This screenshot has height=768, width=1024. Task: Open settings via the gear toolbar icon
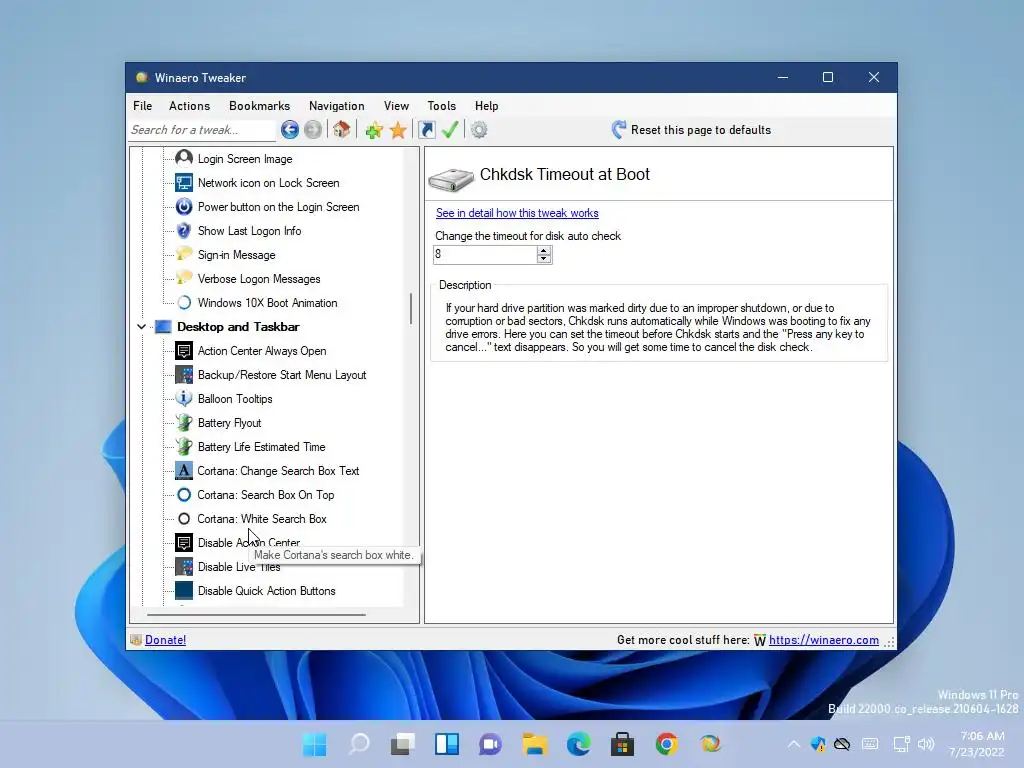pyautogui.click(x=479, y=130)
